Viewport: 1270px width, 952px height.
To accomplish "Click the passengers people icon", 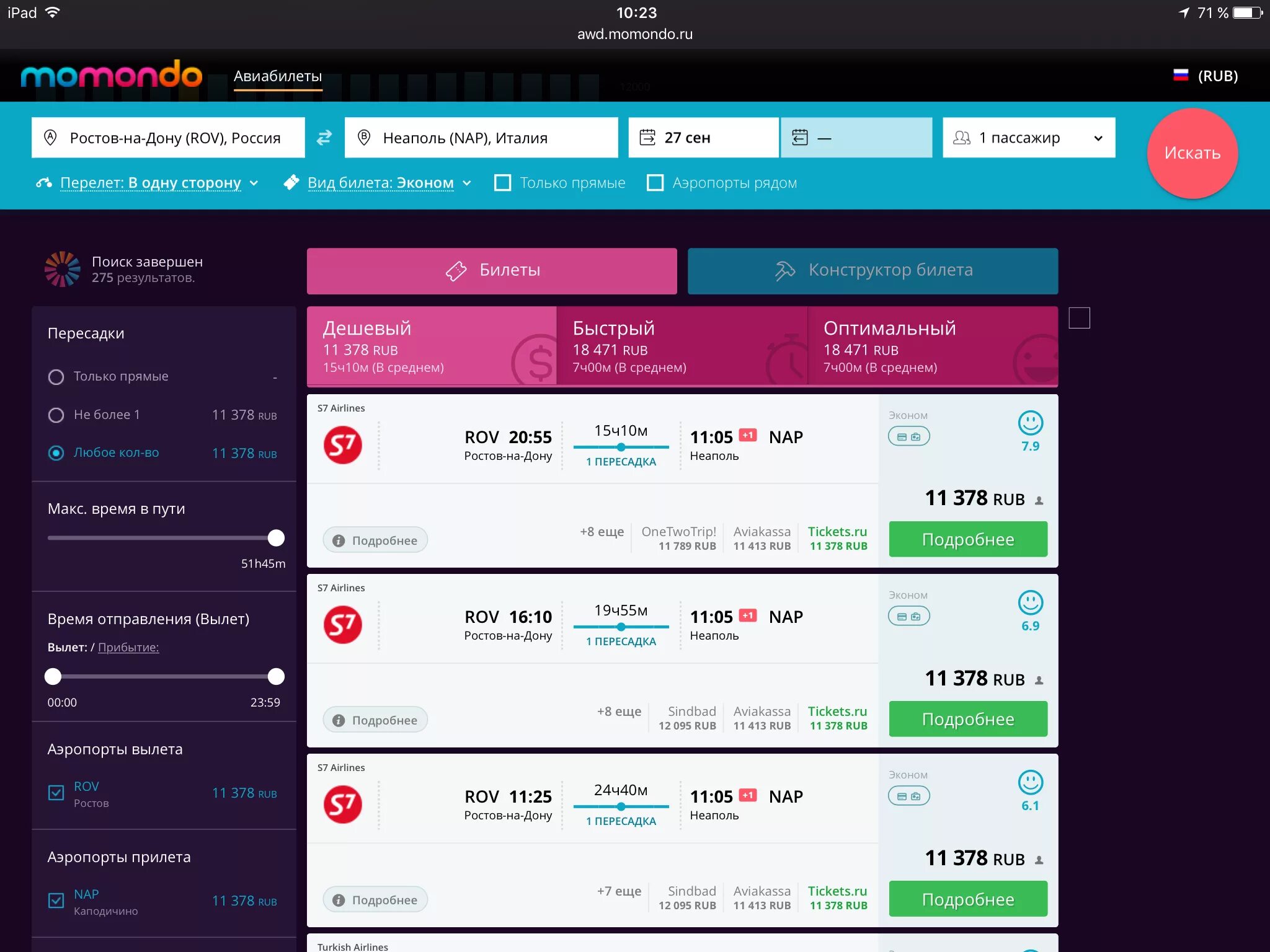I will [961, 138].
